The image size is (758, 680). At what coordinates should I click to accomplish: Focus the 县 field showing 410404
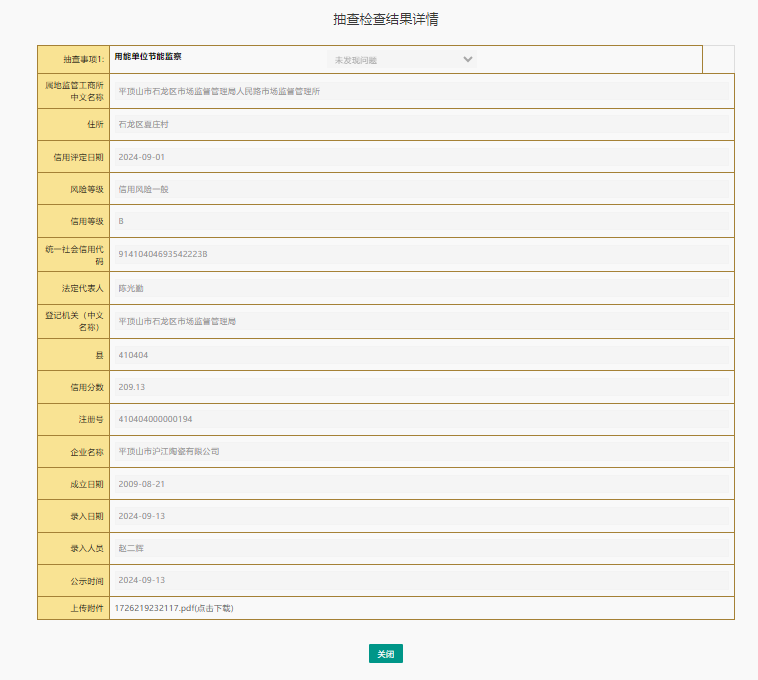point(421,355)
